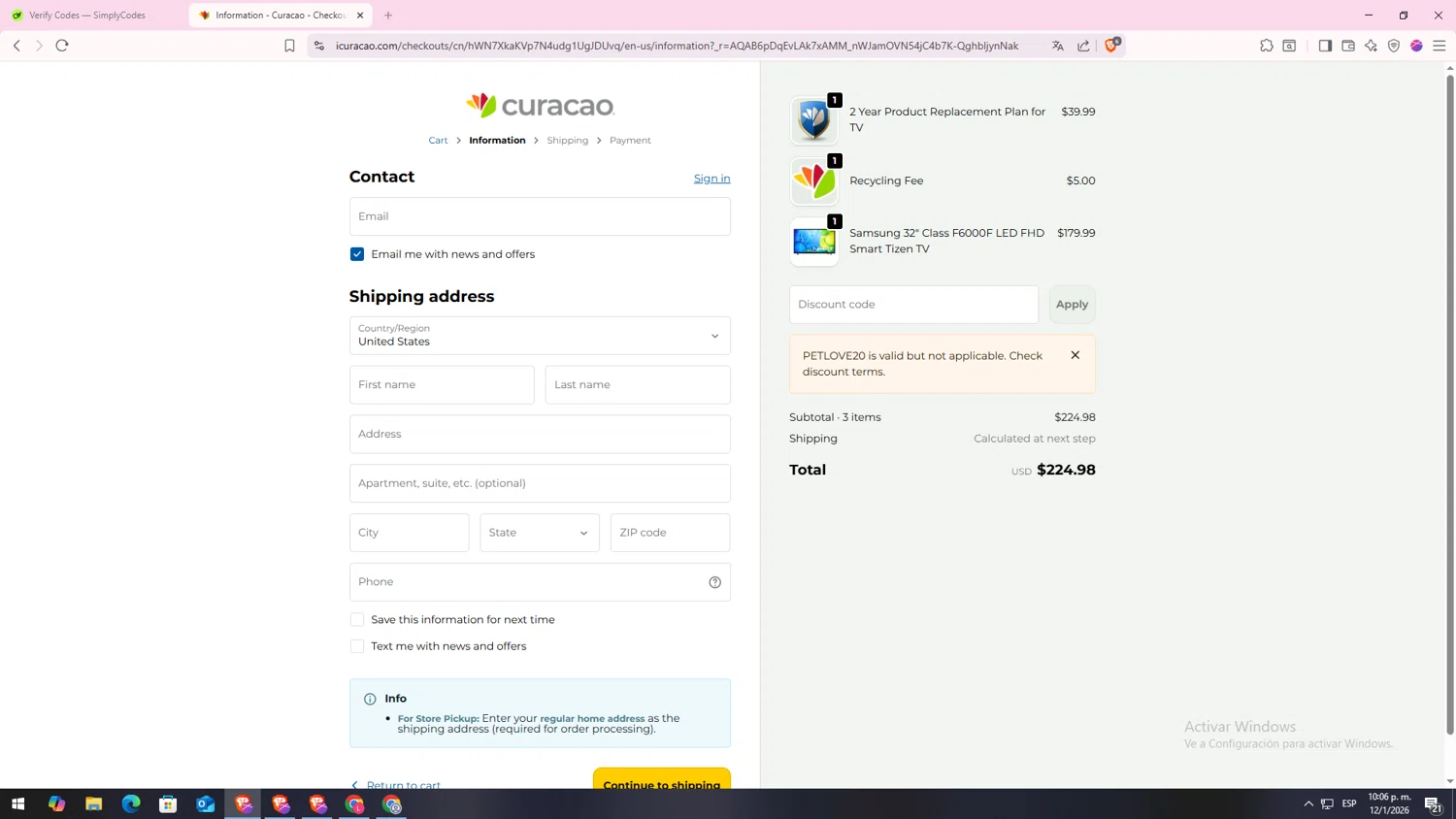Click the Samsung TV product thumbnail
The image size is (1456, 819).
(x=813, y=242)
